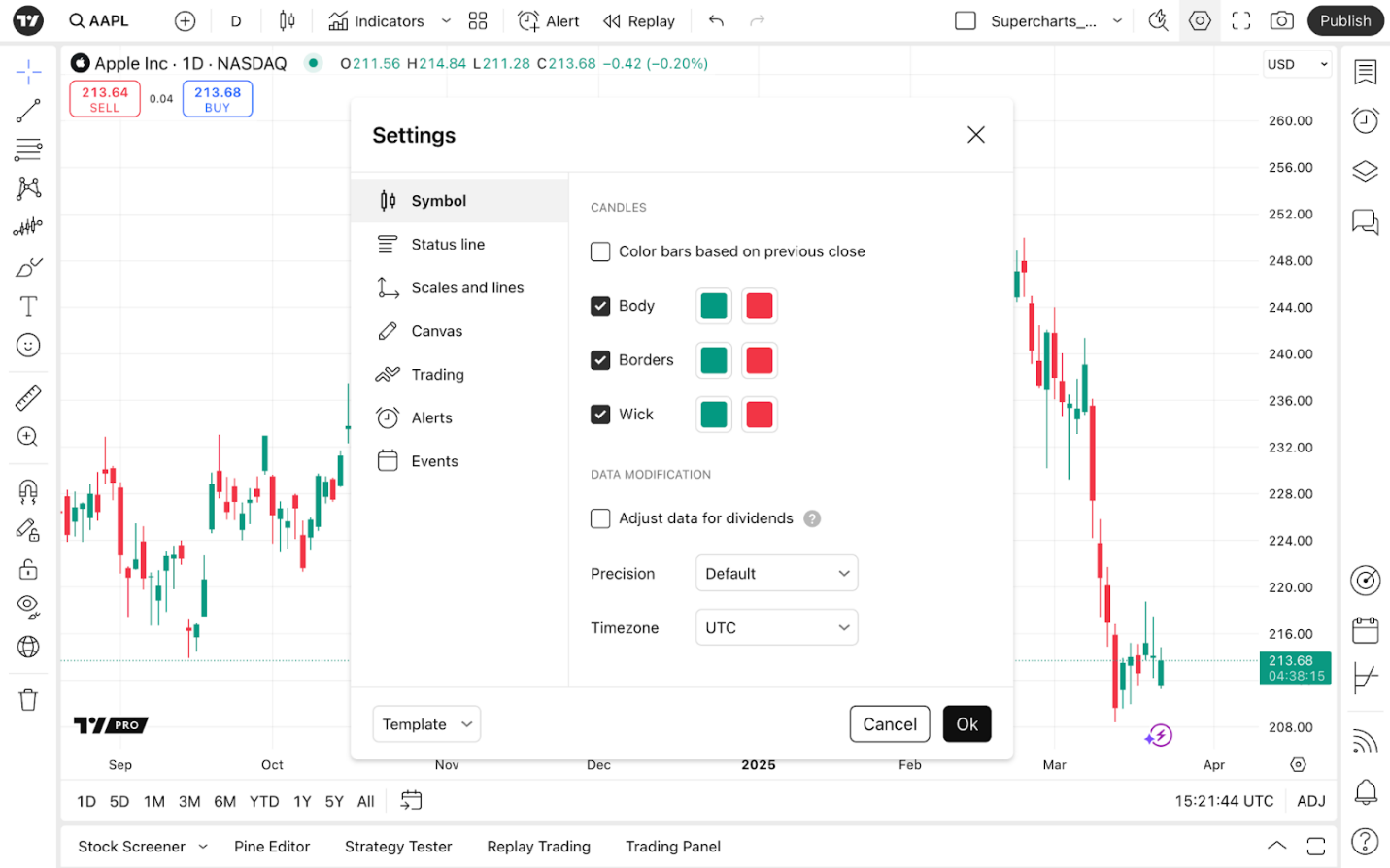Image resolution: width=1390 pixels, height=868 pixels.
Task: Open the watchlist panel icon
Action: pos(1366,72)
